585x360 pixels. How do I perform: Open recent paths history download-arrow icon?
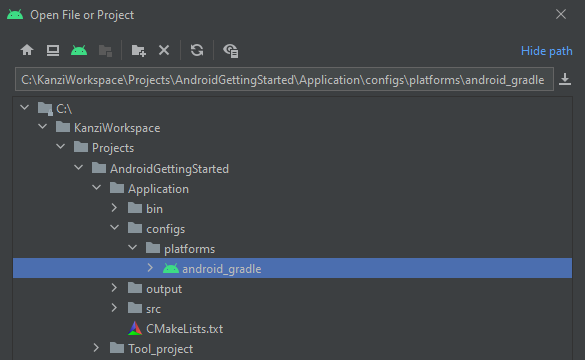click(x=565, y=79)
